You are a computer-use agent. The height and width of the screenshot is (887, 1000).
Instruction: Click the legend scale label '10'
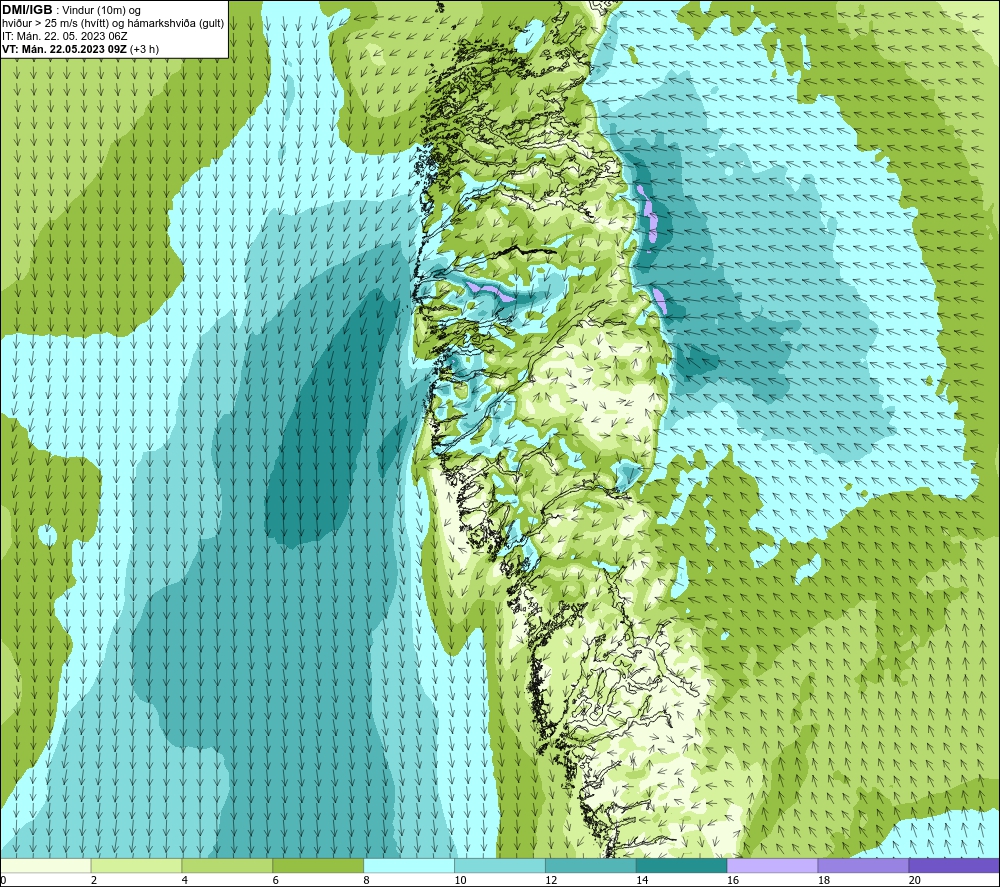[x=460, y=880]
